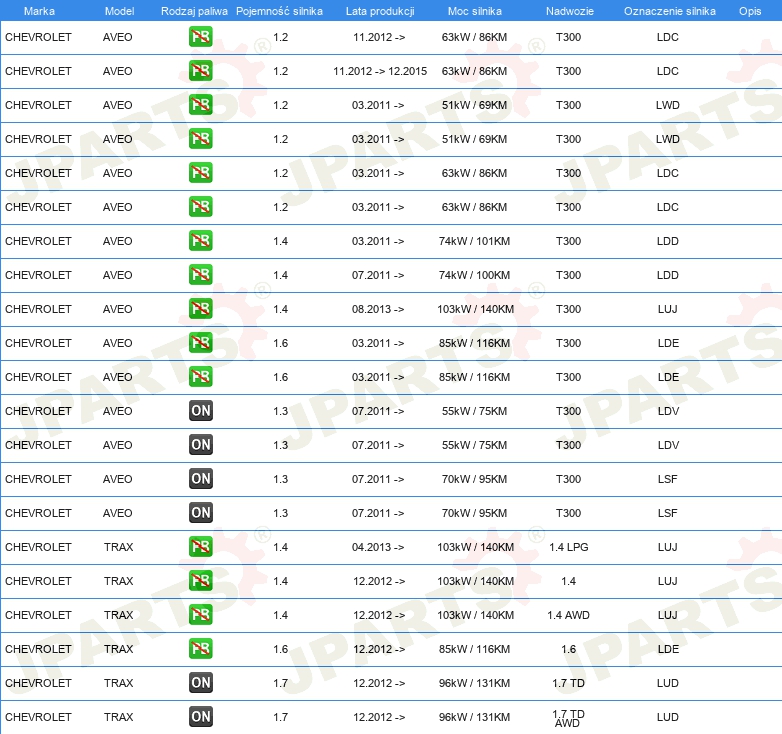Select petrol icon in TRAX 1.4 AWD row
Image resolution: width=782 pixels, height=734 pixels.
tap(201, 615)
